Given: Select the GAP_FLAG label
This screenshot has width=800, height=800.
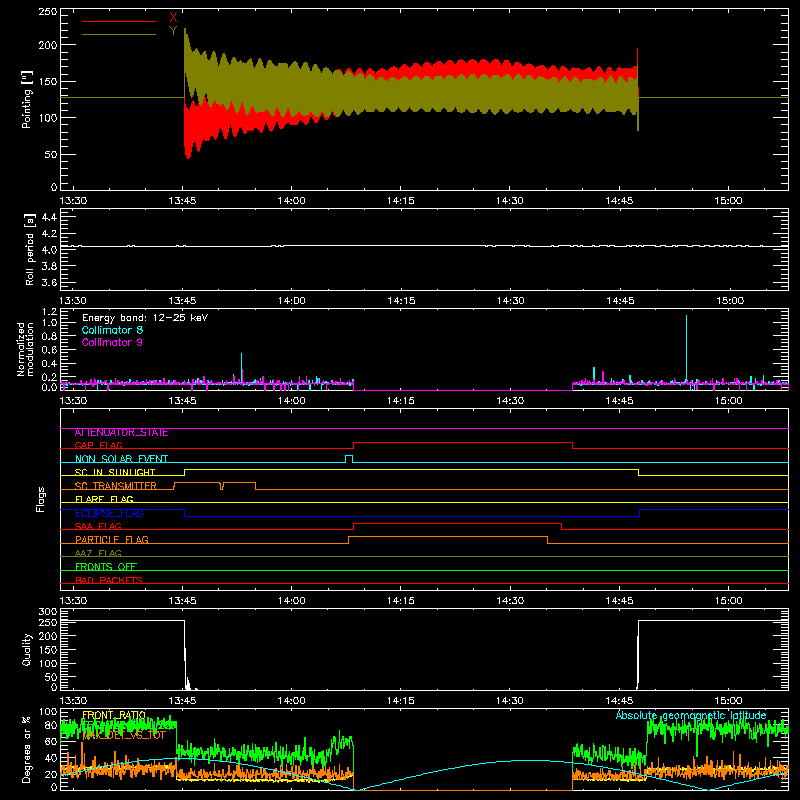Looking at the screenshot, I should (x=98, y=445).
